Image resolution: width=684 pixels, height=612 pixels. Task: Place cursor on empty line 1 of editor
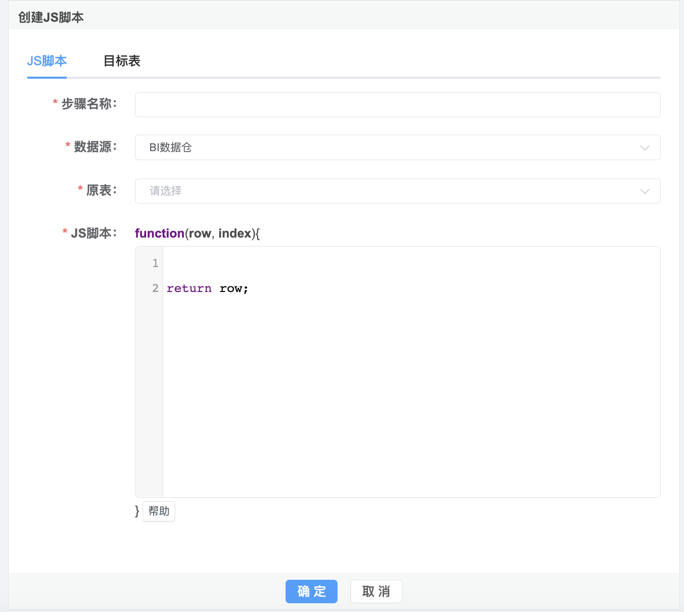(400, 264)
